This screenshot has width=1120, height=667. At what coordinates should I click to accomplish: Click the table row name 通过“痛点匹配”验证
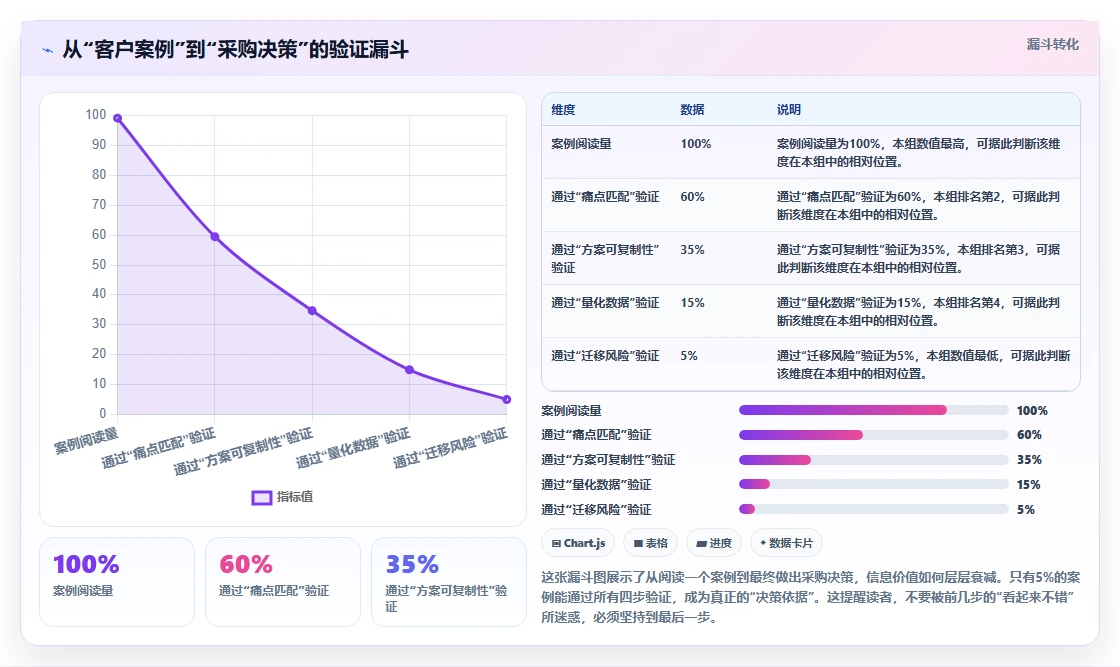pos(605,196)
